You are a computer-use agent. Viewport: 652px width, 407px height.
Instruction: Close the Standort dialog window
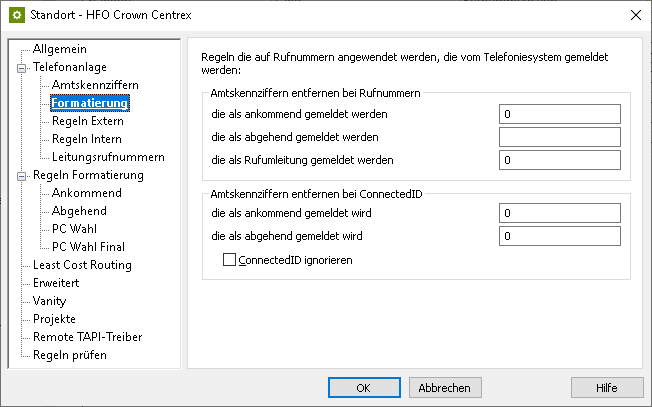tap(632, 16)
